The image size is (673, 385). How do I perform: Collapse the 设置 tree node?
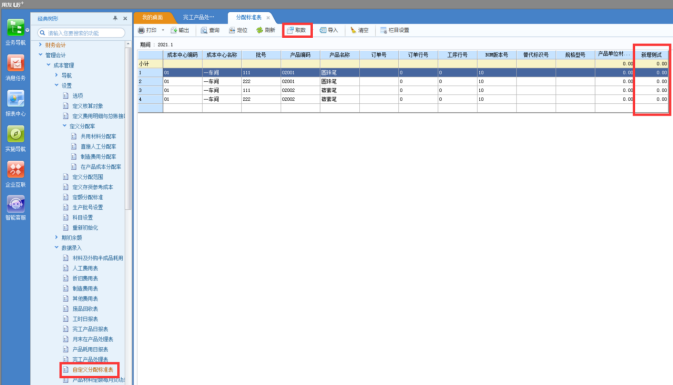tap(56, 85)
